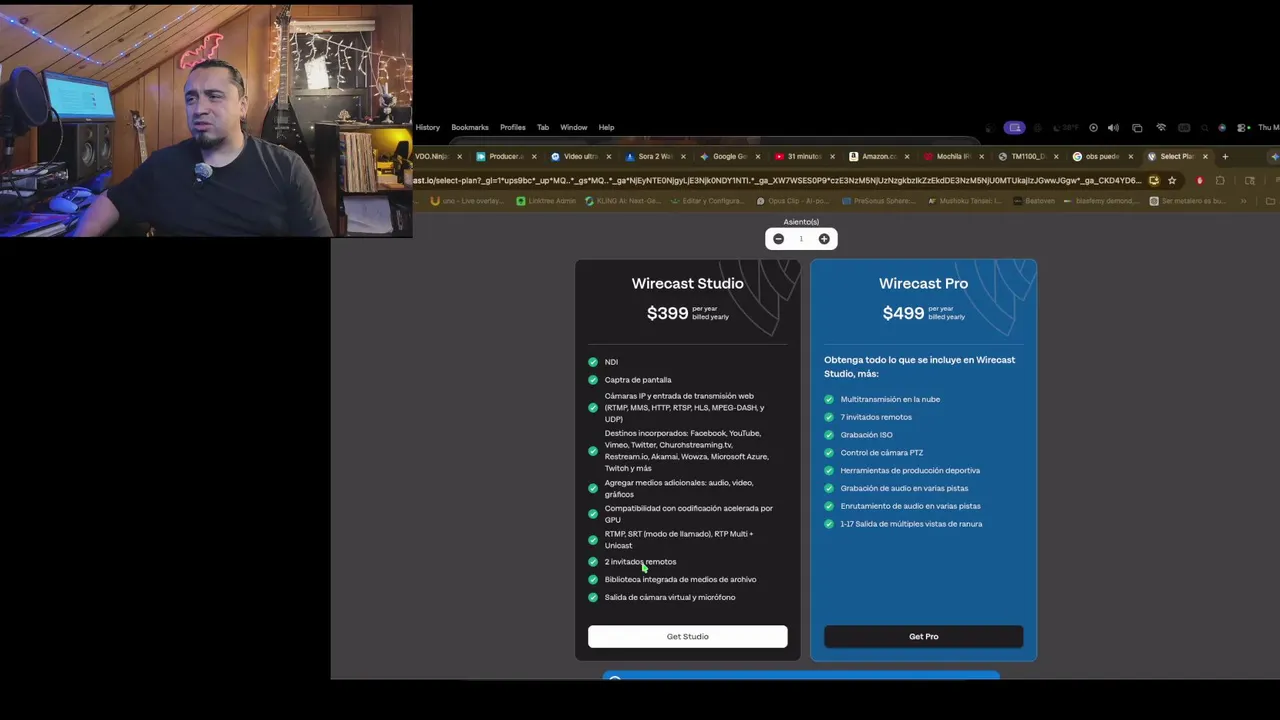Close the Amazon.com tab

coord(907,156)
